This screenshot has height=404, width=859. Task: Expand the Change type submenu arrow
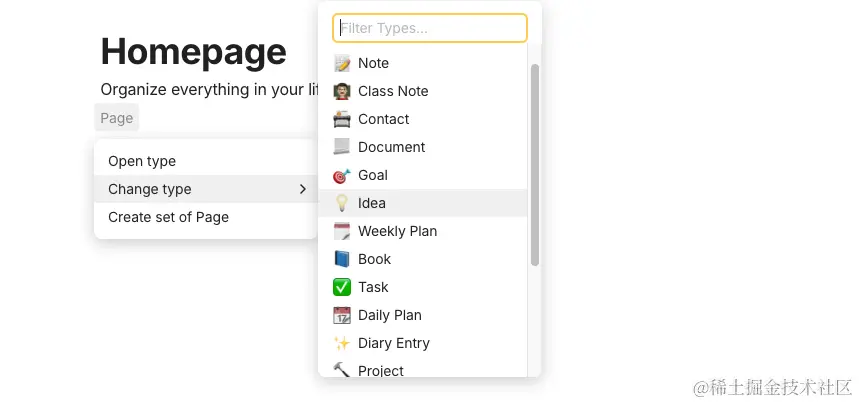[302, 189]
